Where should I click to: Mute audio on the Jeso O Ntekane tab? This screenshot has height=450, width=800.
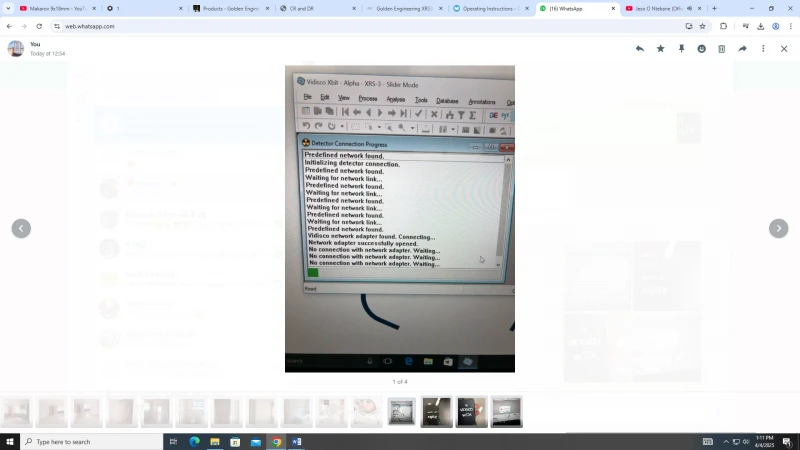(689, 8)
